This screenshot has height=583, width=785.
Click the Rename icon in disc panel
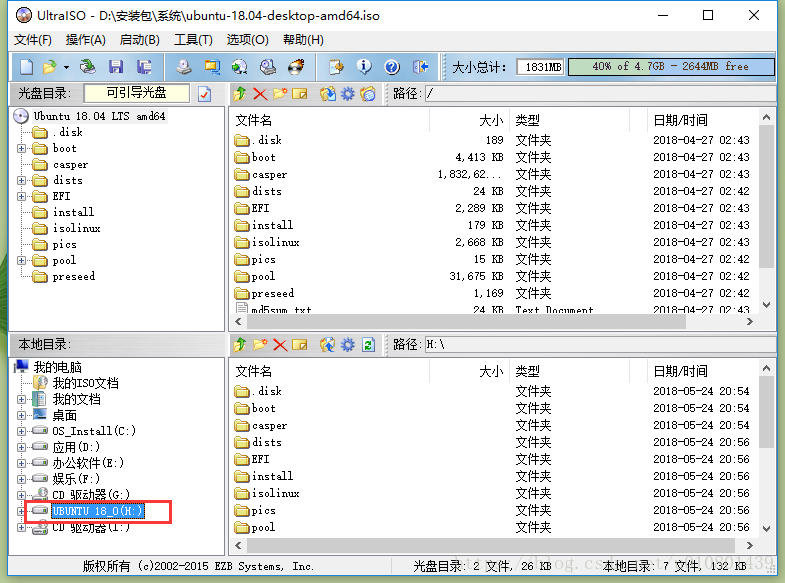pyautogui.click(x=300, y=94)
